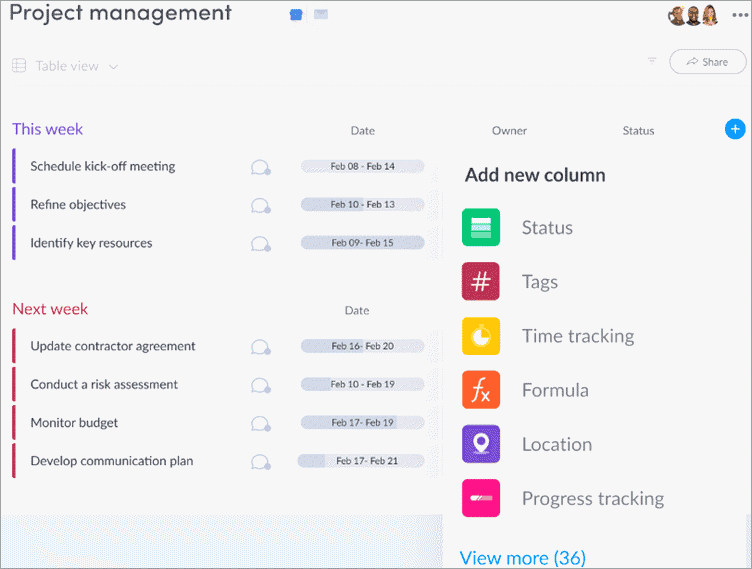Select the Conduct a risk assessment task
752x569 pixels.
click(104, 384)
